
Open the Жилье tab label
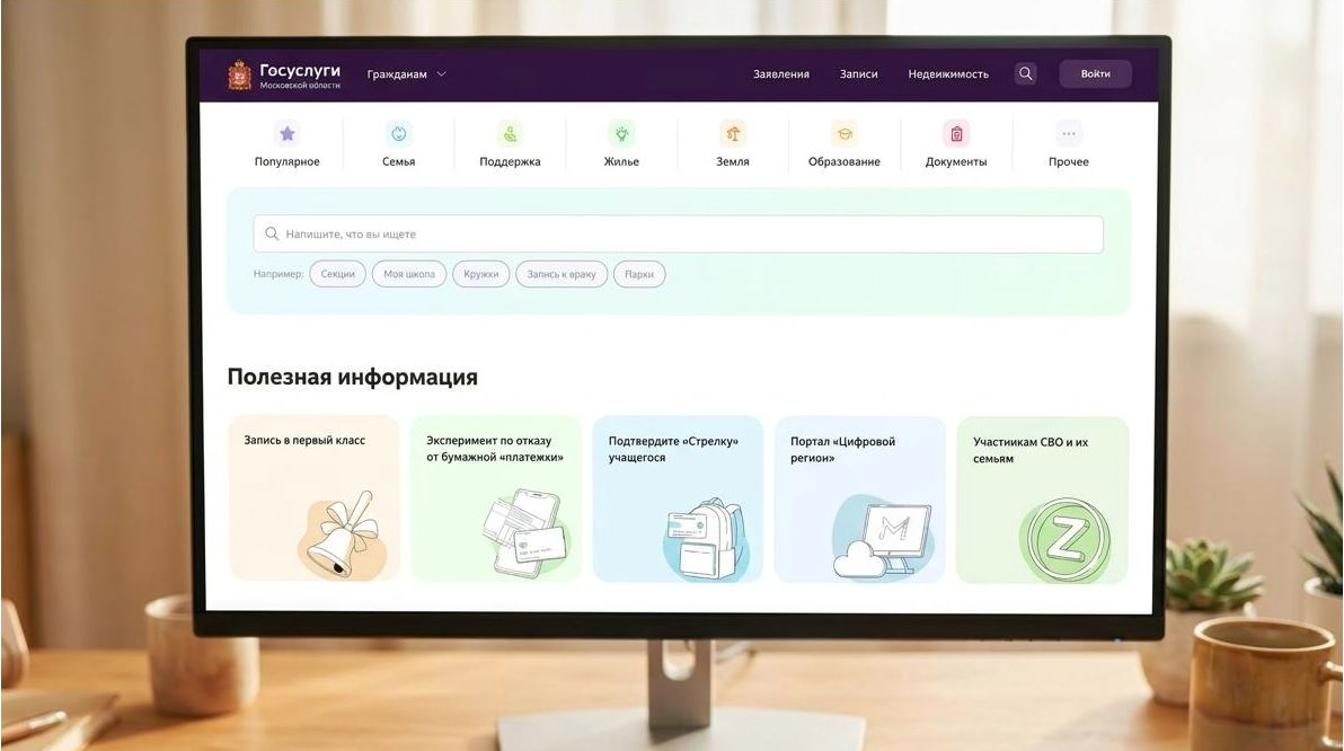coord(621,162)
